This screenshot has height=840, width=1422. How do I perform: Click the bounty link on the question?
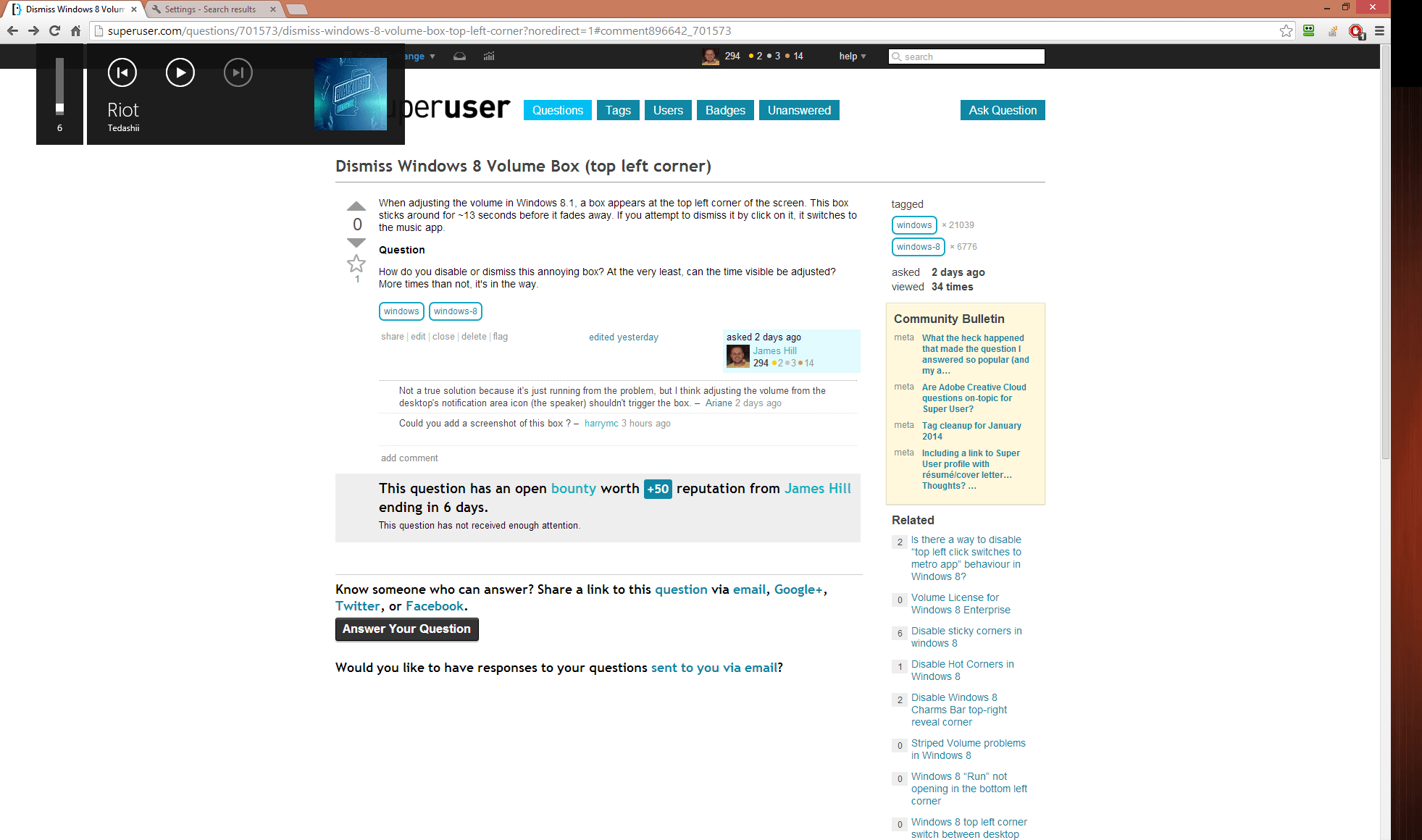573,488
